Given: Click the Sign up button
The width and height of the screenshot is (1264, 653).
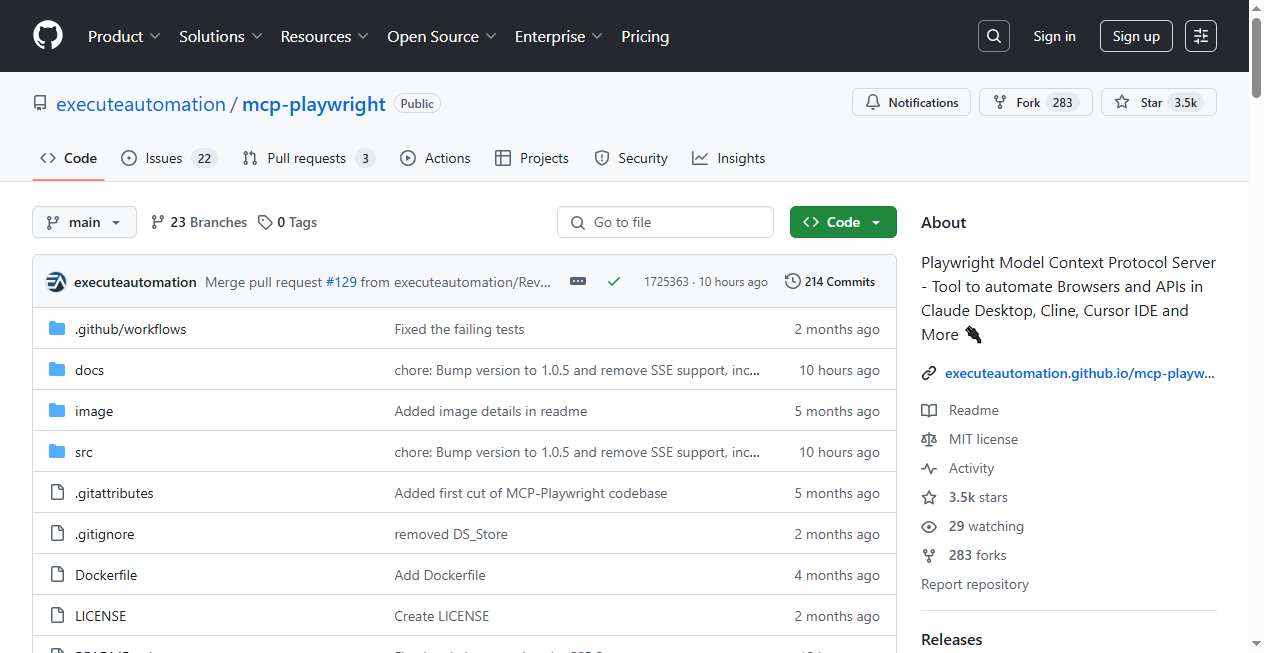Looking at the screenshot, I should point(1136,36).
